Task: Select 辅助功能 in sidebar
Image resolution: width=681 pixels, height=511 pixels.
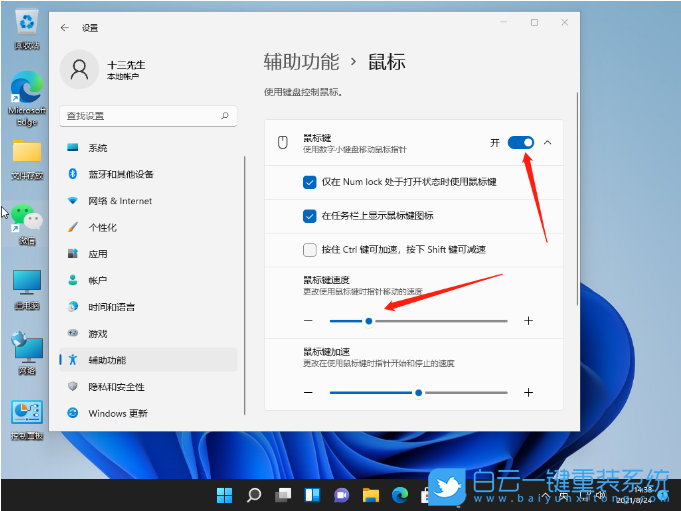Action: [149, 360]
